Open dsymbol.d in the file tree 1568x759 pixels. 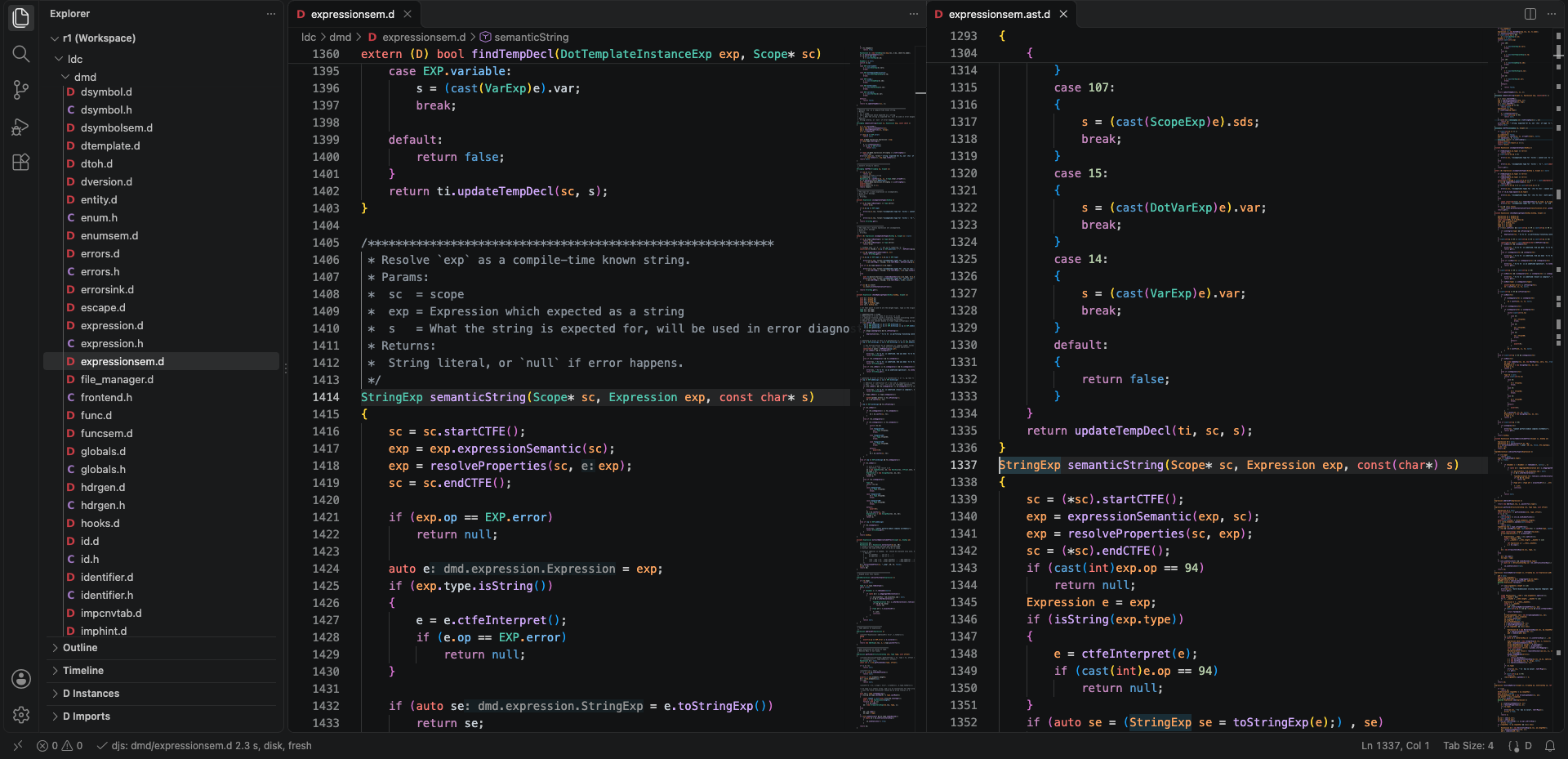click(106, 92)
